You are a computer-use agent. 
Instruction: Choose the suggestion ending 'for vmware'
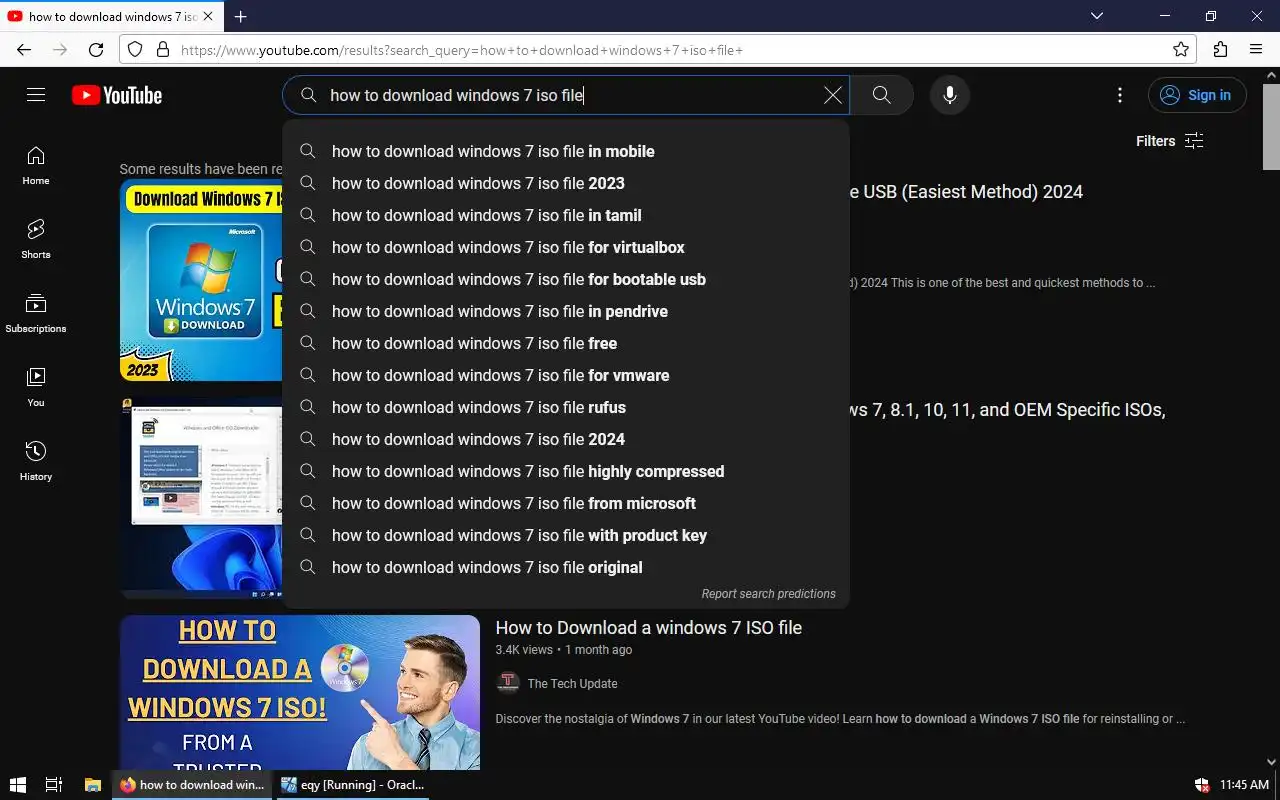566,375
